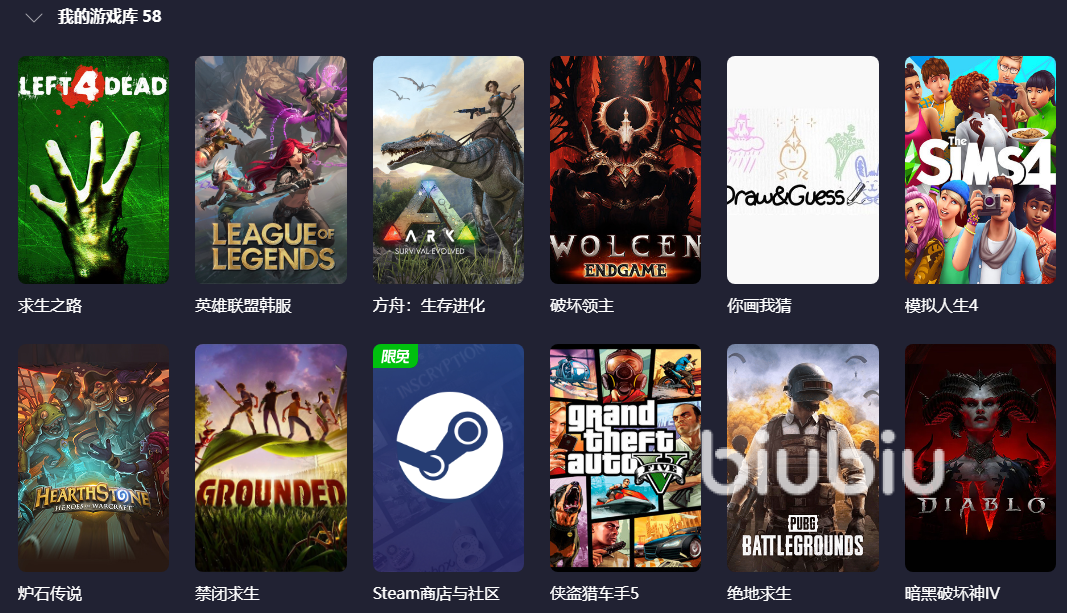Click the 英雄联盟韩服 game title
The image size is (1067, 613).
coord(243,305)
